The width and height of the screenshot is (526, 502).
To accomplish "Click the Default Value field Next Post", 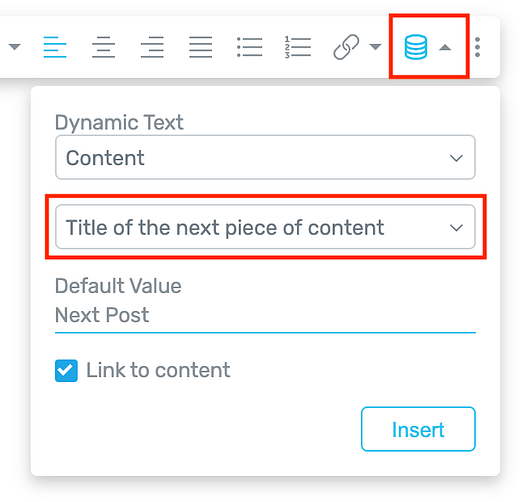I will tap(265, 315).
